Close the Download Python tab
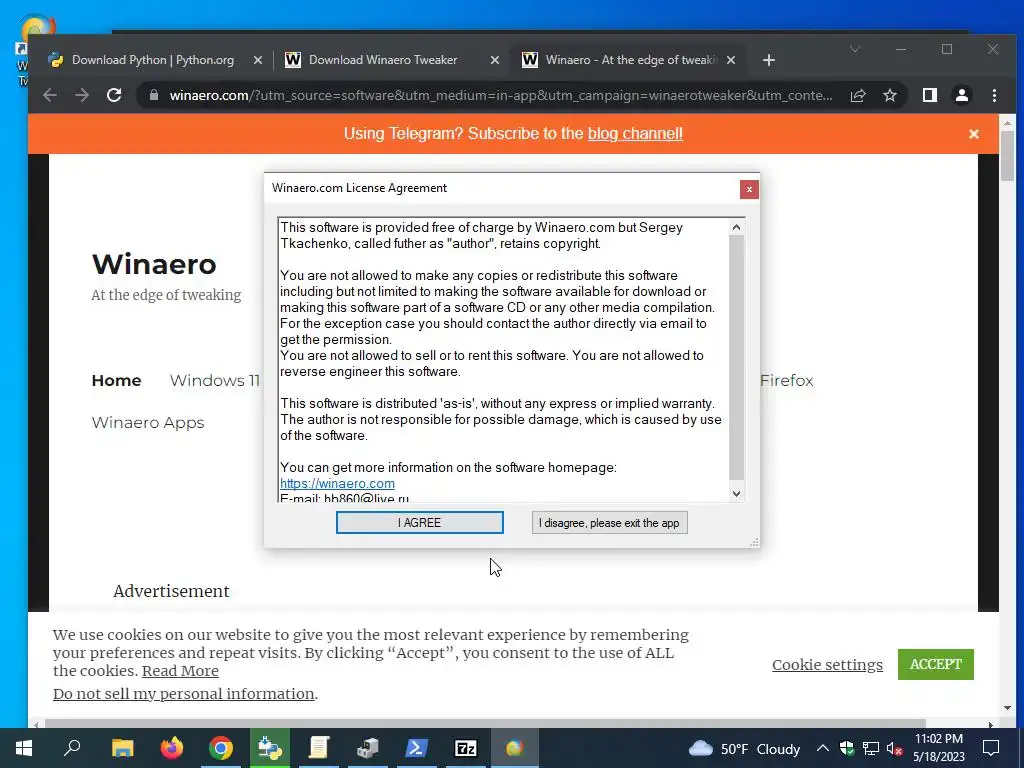1024x768 pixels. 258,60
